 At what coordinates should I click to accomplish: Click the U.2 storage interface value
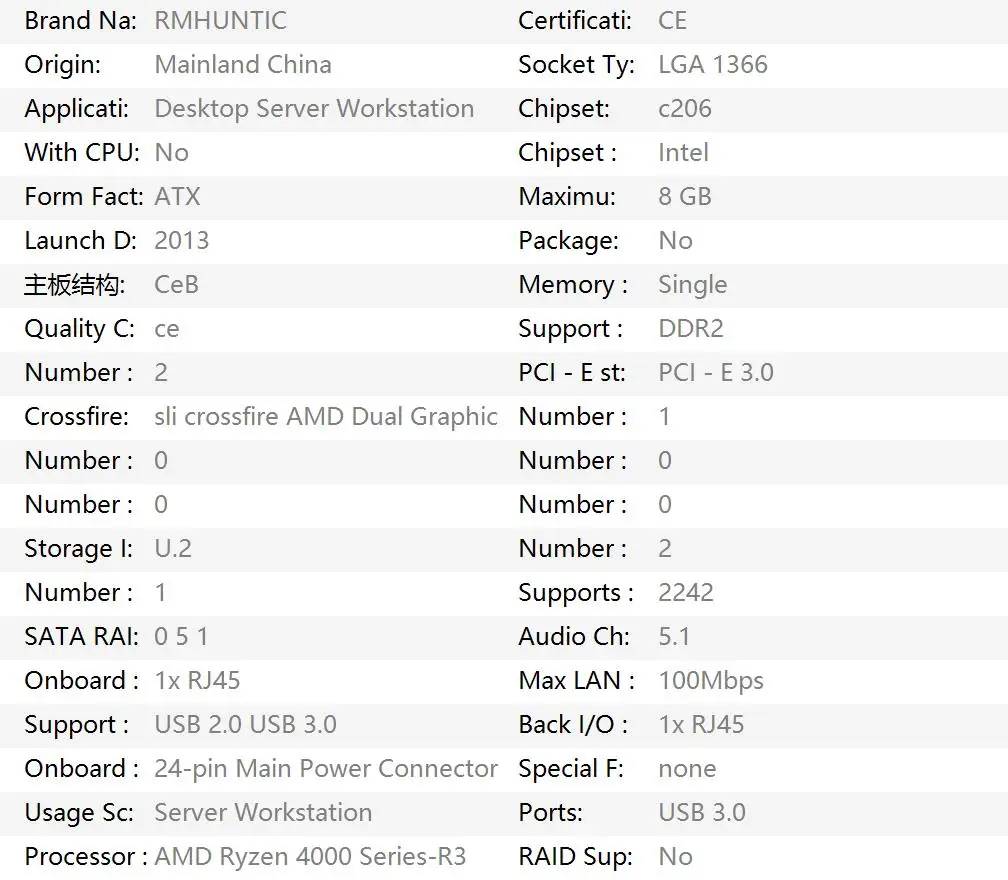pyautogui.click(x=172, y=549)
